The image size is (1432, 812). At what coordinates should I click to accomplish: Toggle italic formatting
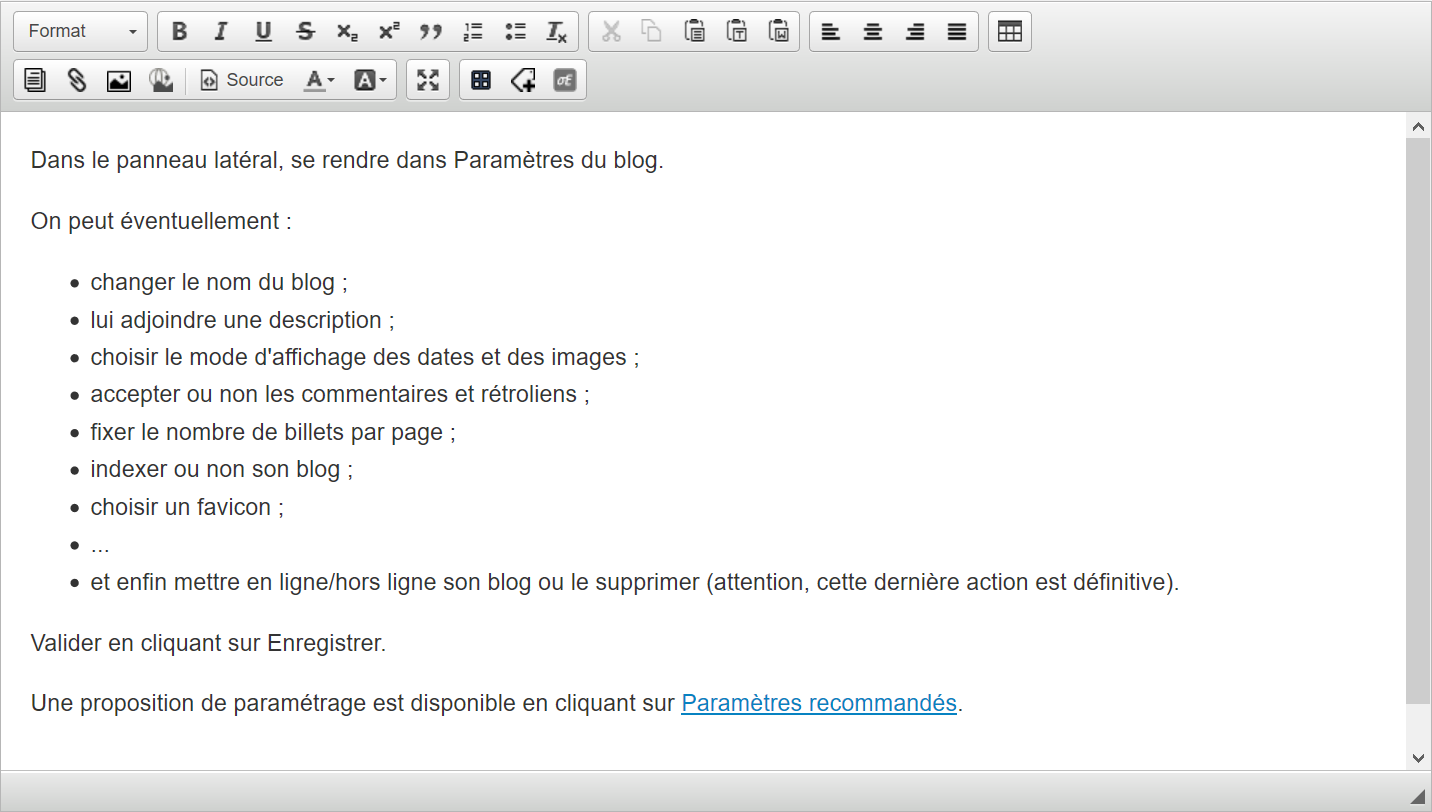point(221,31)
